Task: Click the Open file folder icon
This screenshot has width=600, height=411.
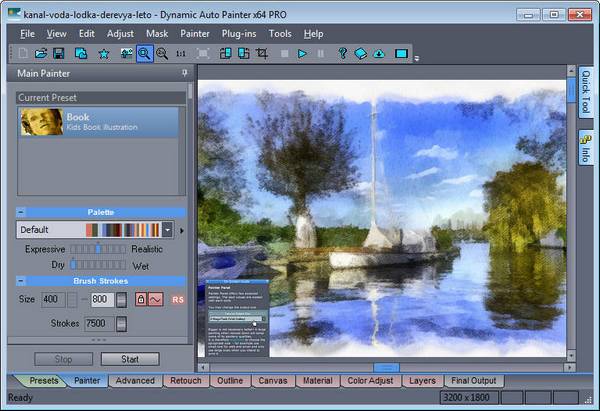Action: (41, 53)
